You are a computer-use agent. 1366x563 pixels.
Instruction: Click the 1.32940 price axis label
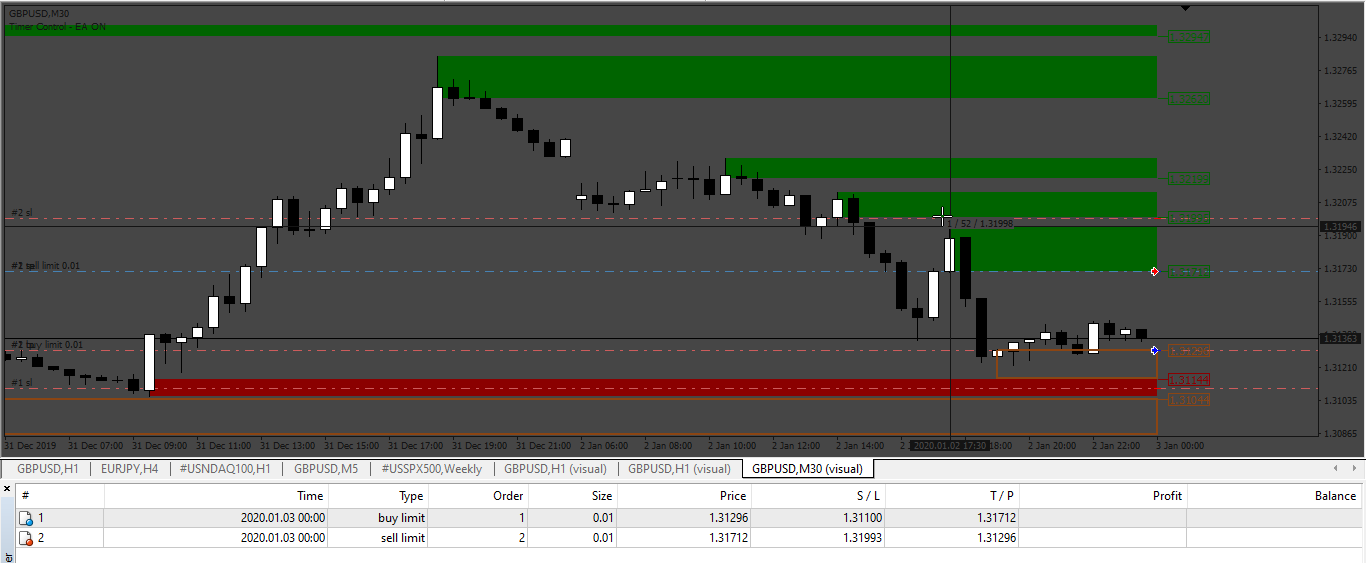click(1339, 37)
